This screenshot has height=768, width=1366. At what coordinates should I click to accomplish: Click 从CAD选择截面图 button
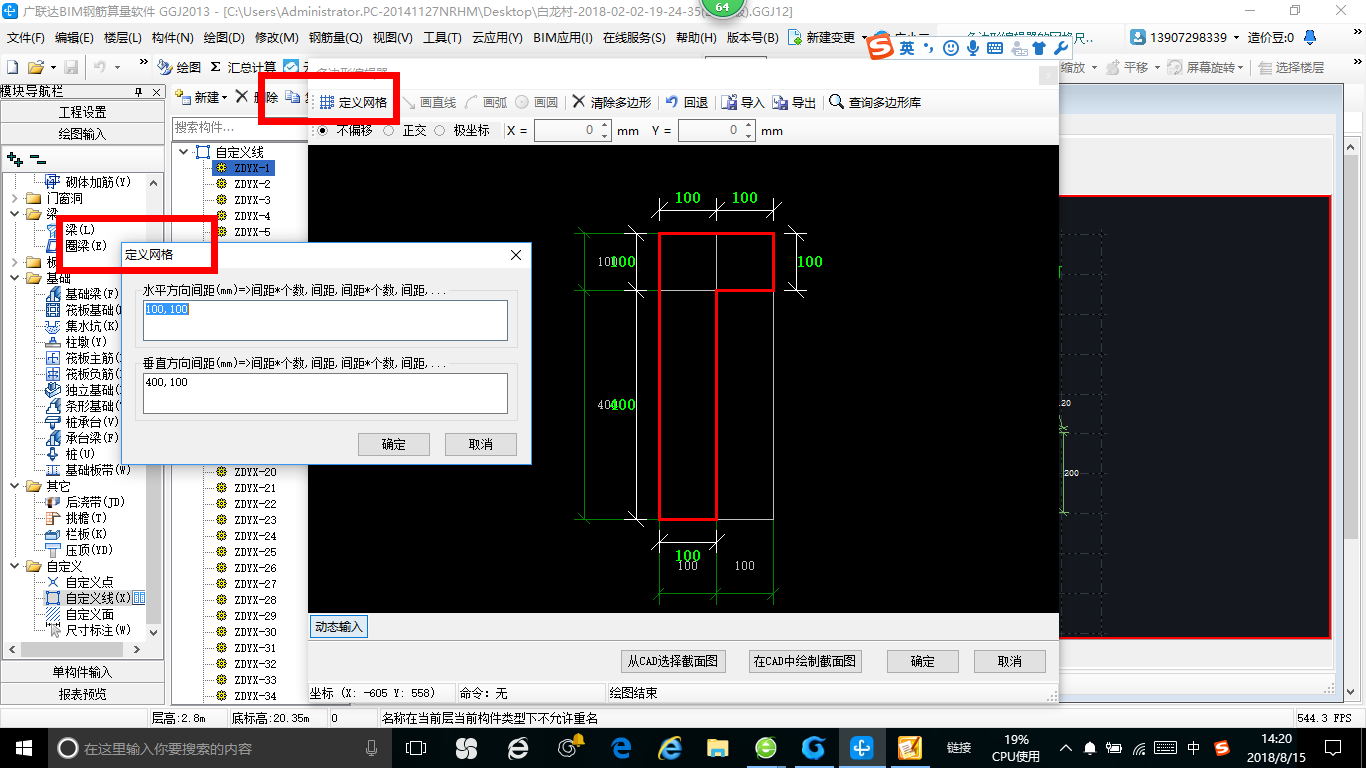(672, 661)
